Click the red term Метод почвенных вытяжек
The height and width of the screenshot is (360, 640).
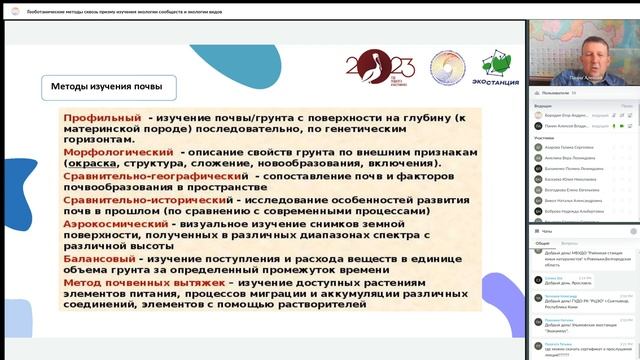pos(144,283)
